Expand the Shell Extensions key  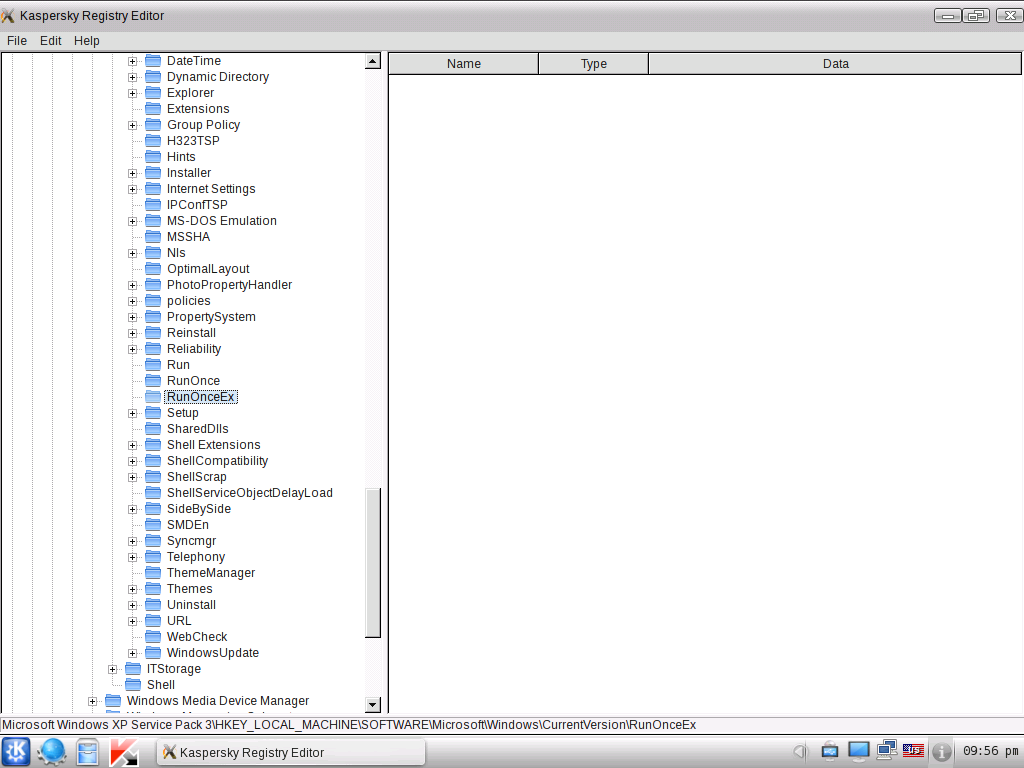pyautogui.click(x=133, y=445)
